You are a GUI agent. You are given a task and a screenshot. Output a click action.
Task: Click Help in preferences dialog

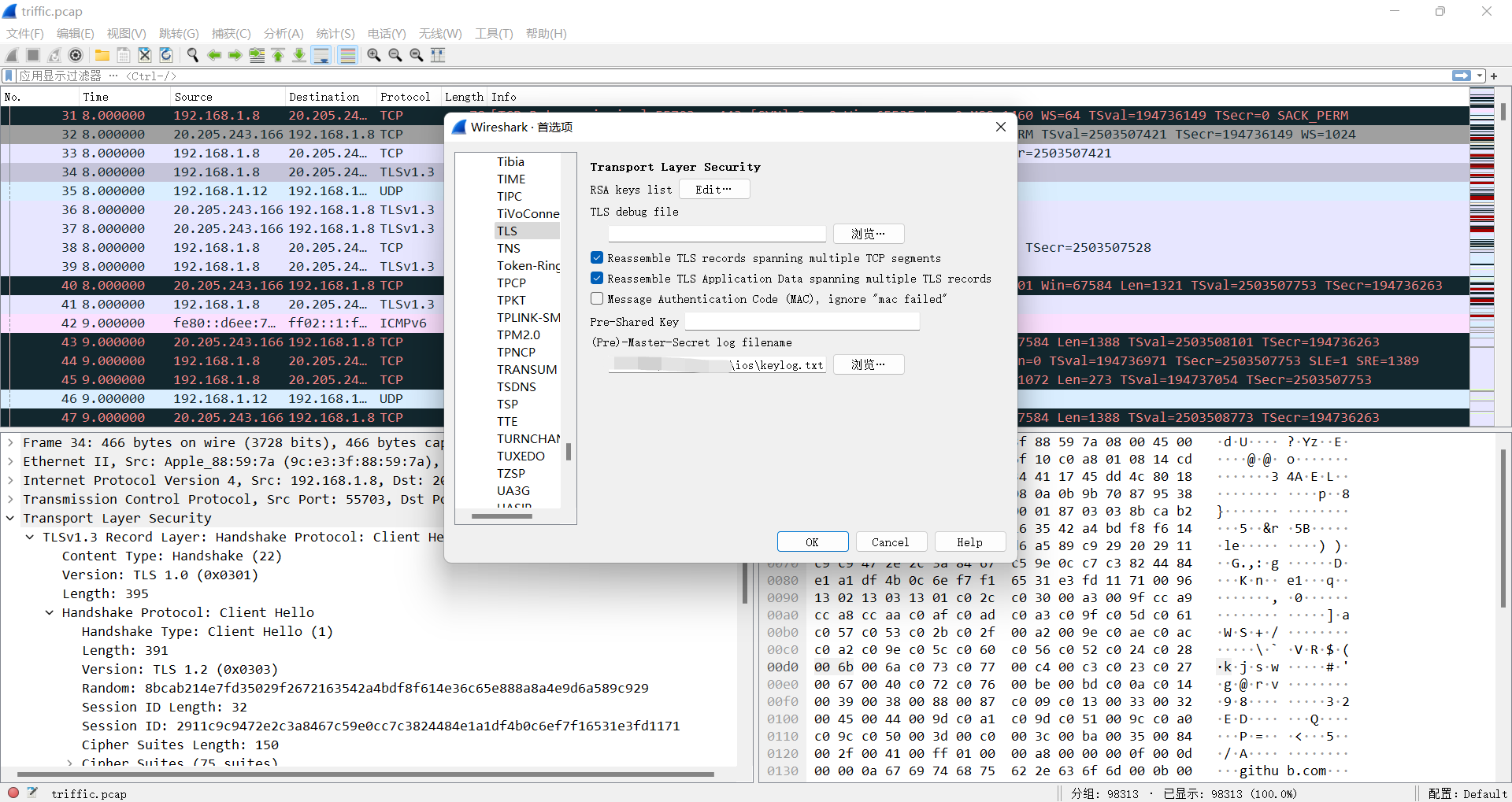coord(969,542)
